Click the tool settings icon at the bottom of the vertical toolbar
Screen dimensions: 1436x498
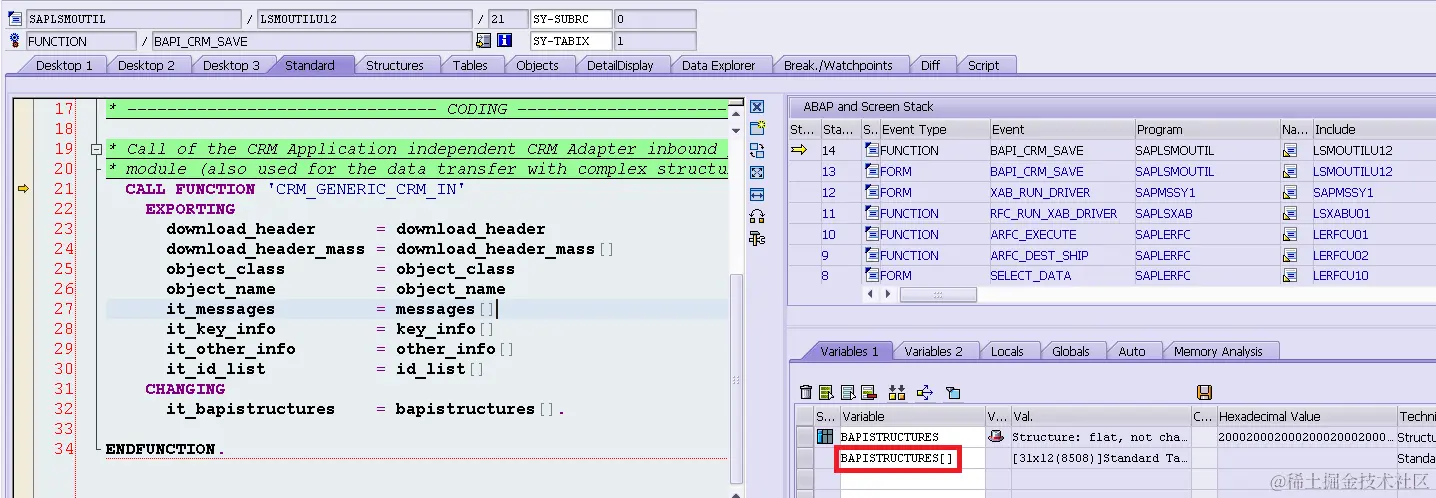point(757,238)
